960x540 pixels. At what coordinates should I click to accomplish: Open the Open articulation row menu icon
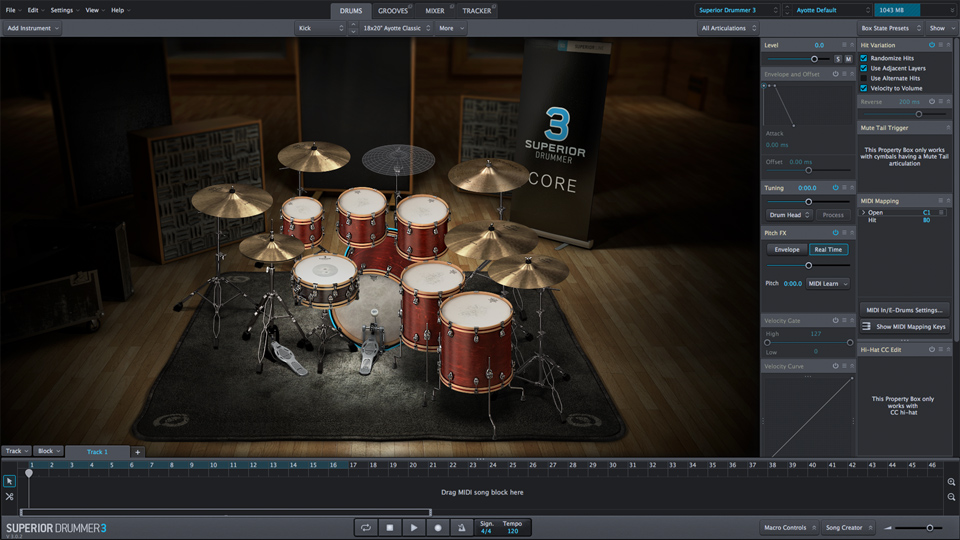941,212
